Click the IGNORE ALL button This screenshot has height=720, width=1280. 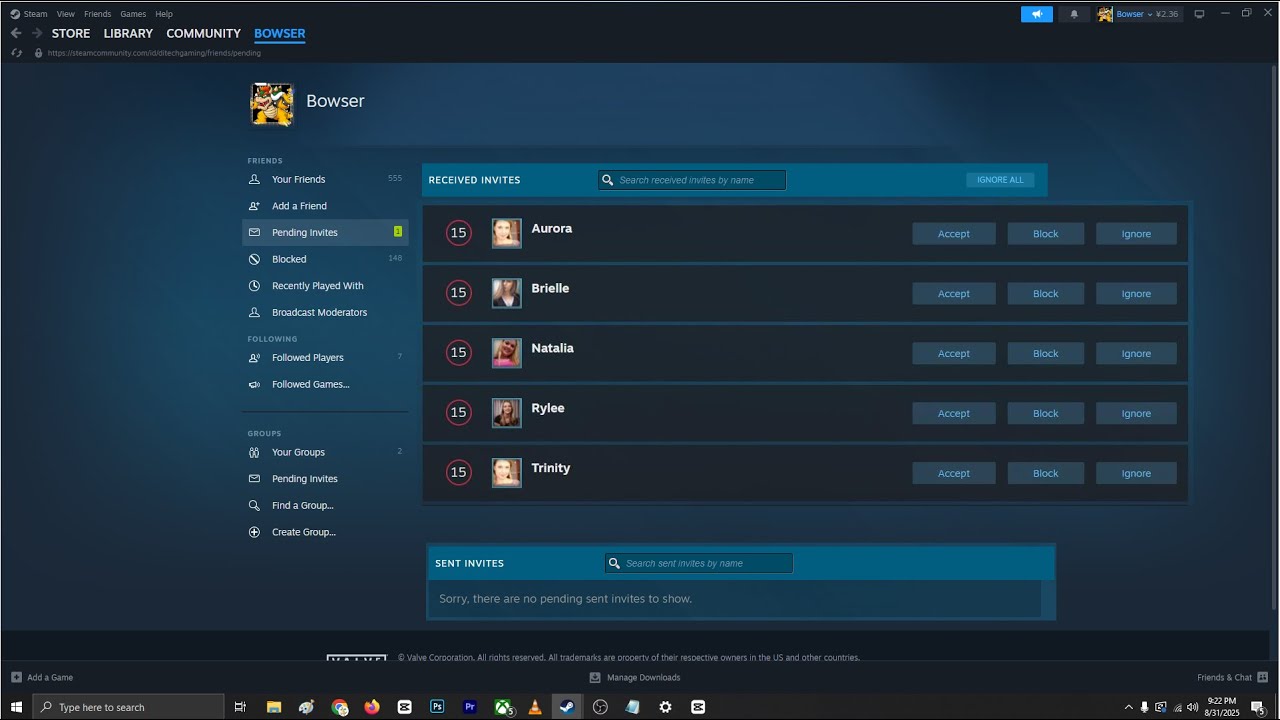pos(1000,180)
